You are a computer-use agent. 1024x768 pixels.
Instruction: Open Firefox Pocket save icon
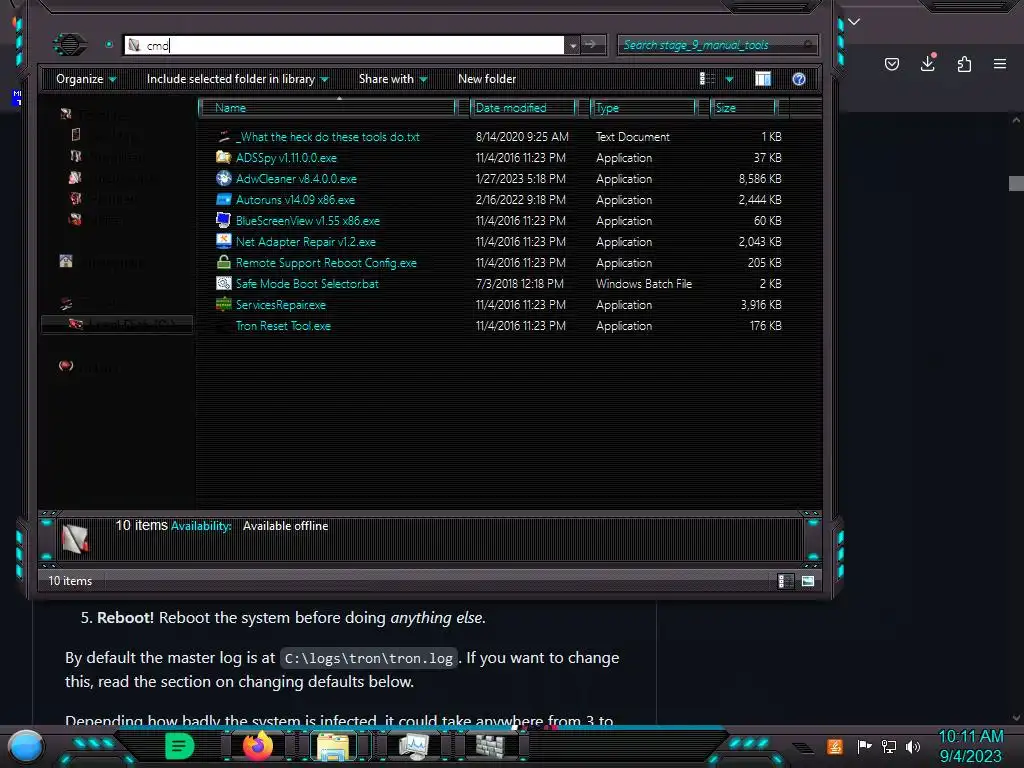pyautogui.click(x=891, y=64)
